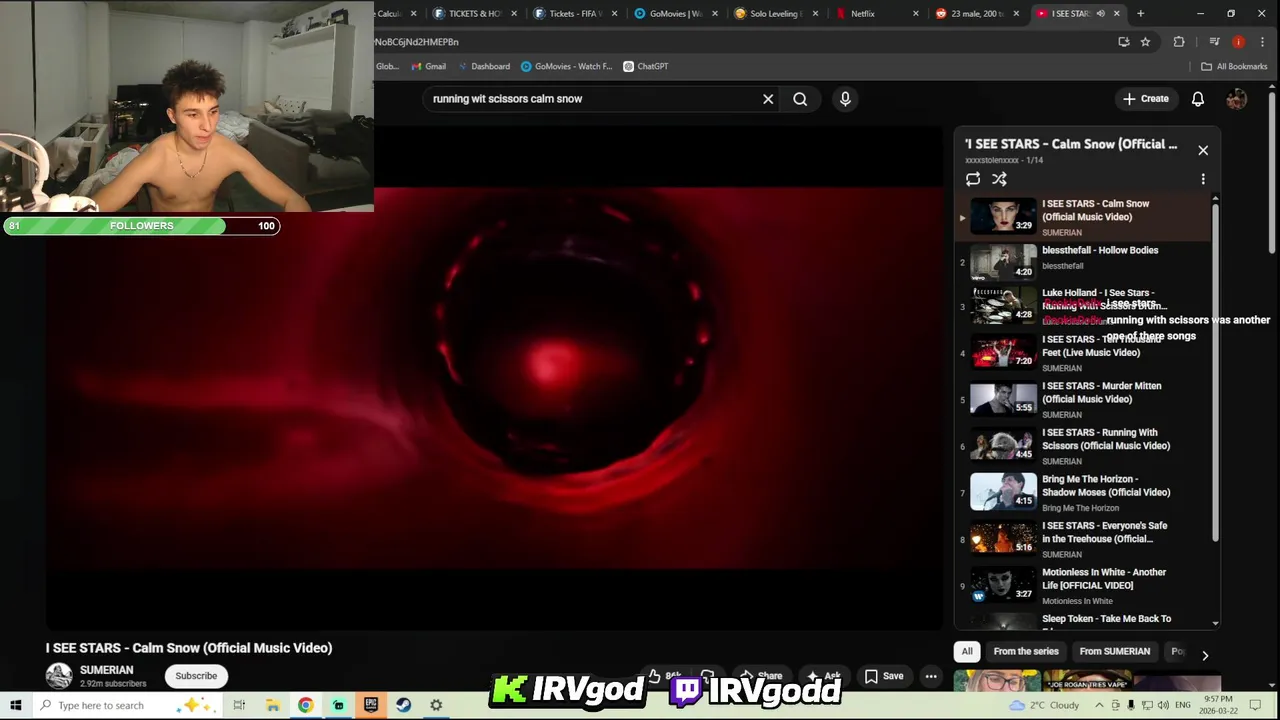Open Settings gear on the taskbar

(436, 705)
